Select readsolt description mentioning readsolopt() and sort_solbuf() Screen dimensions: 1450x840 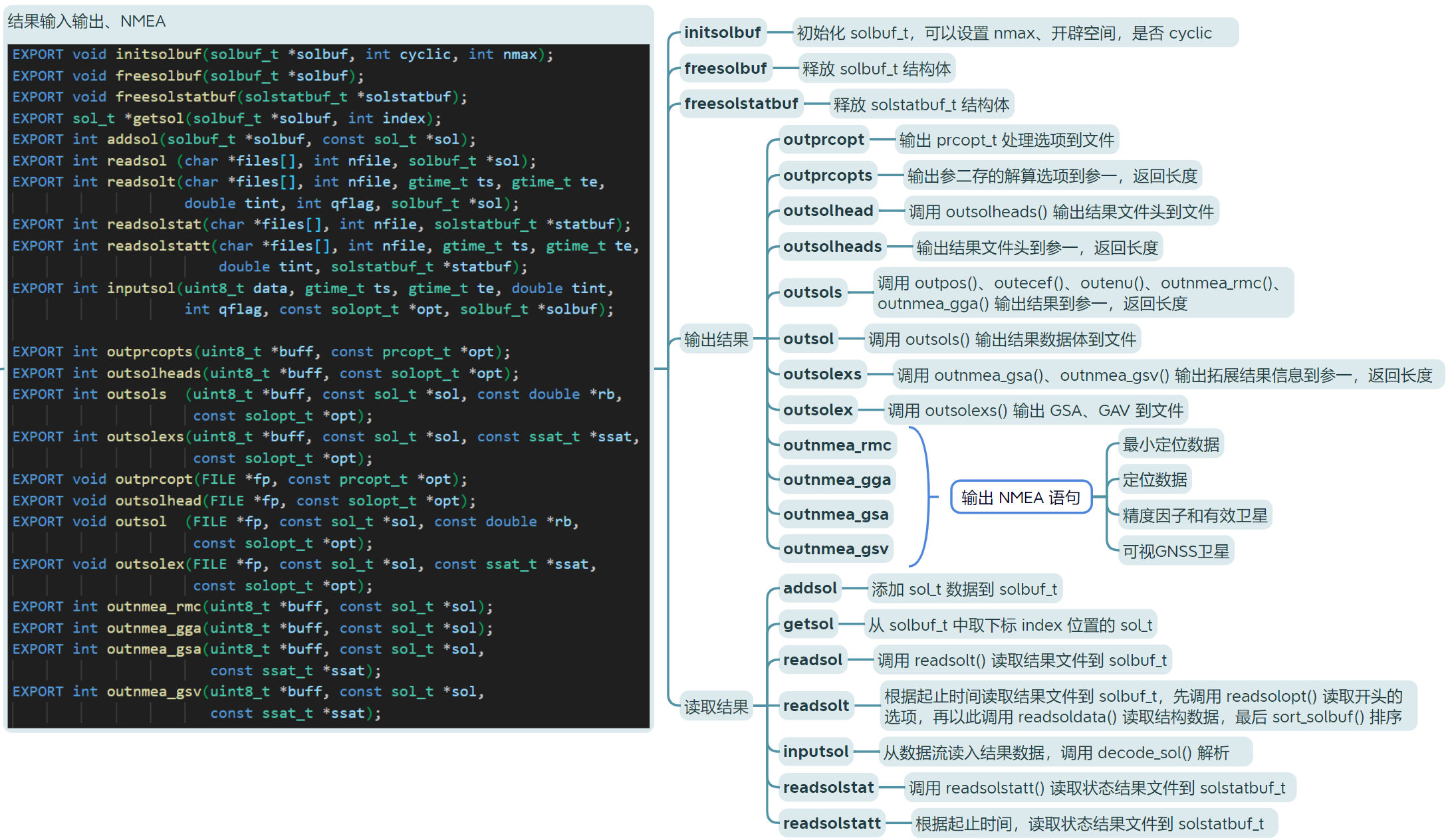1148,706
